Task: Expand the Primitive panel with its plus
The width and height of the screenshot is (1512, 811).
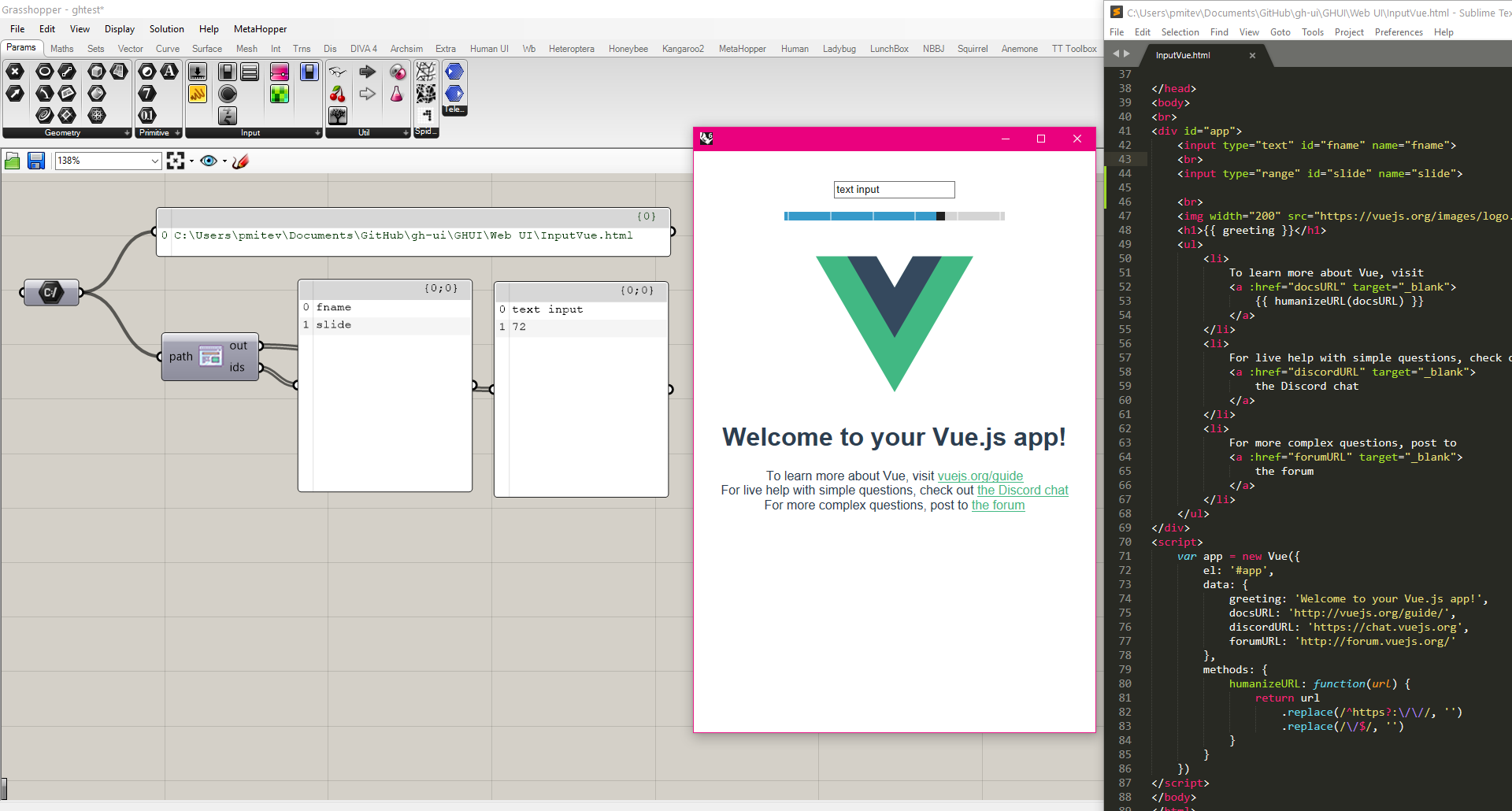Action: tap(177, 133)
